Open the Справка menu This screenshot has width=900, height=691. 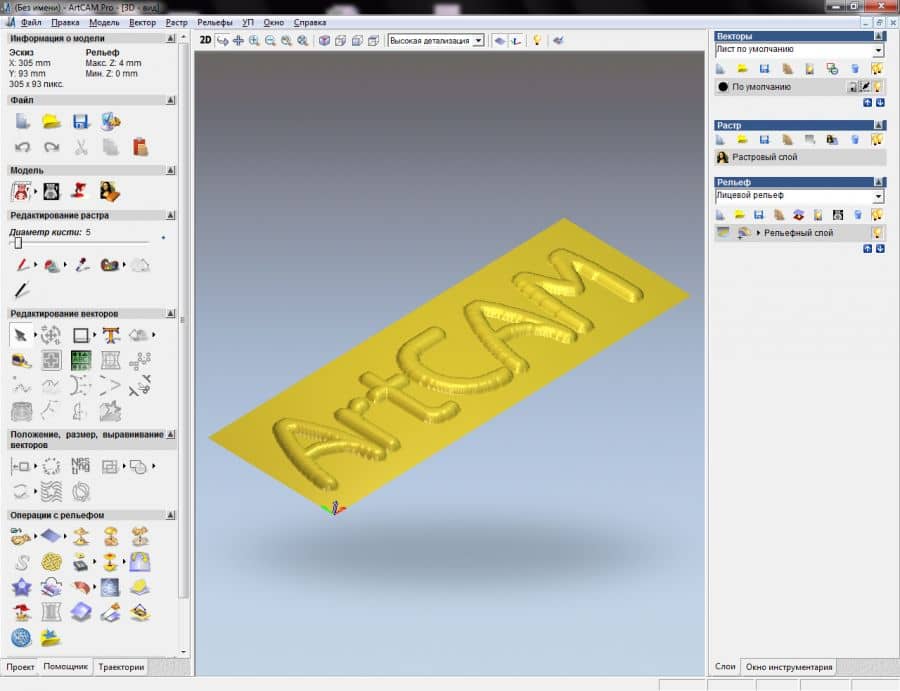(x=310, y=22)
